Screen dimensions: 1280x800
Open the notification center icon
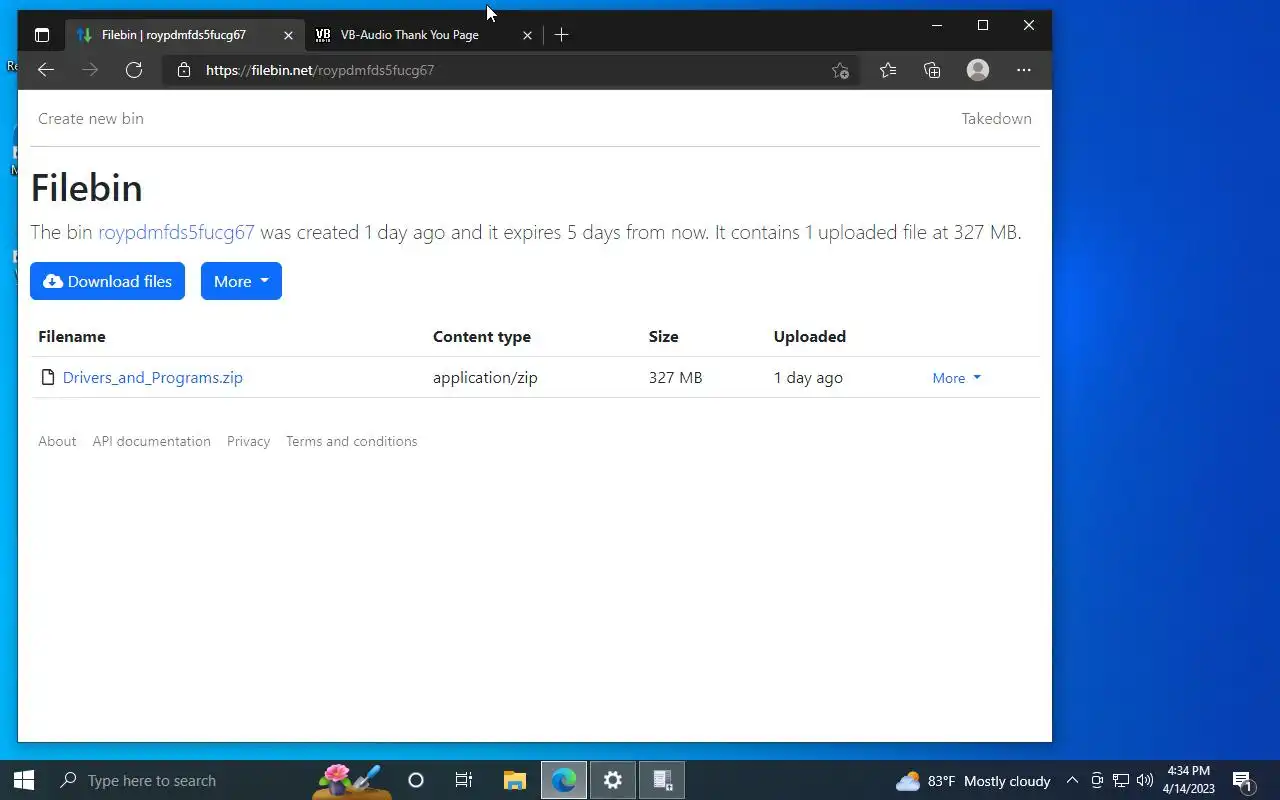[1243, 781]
